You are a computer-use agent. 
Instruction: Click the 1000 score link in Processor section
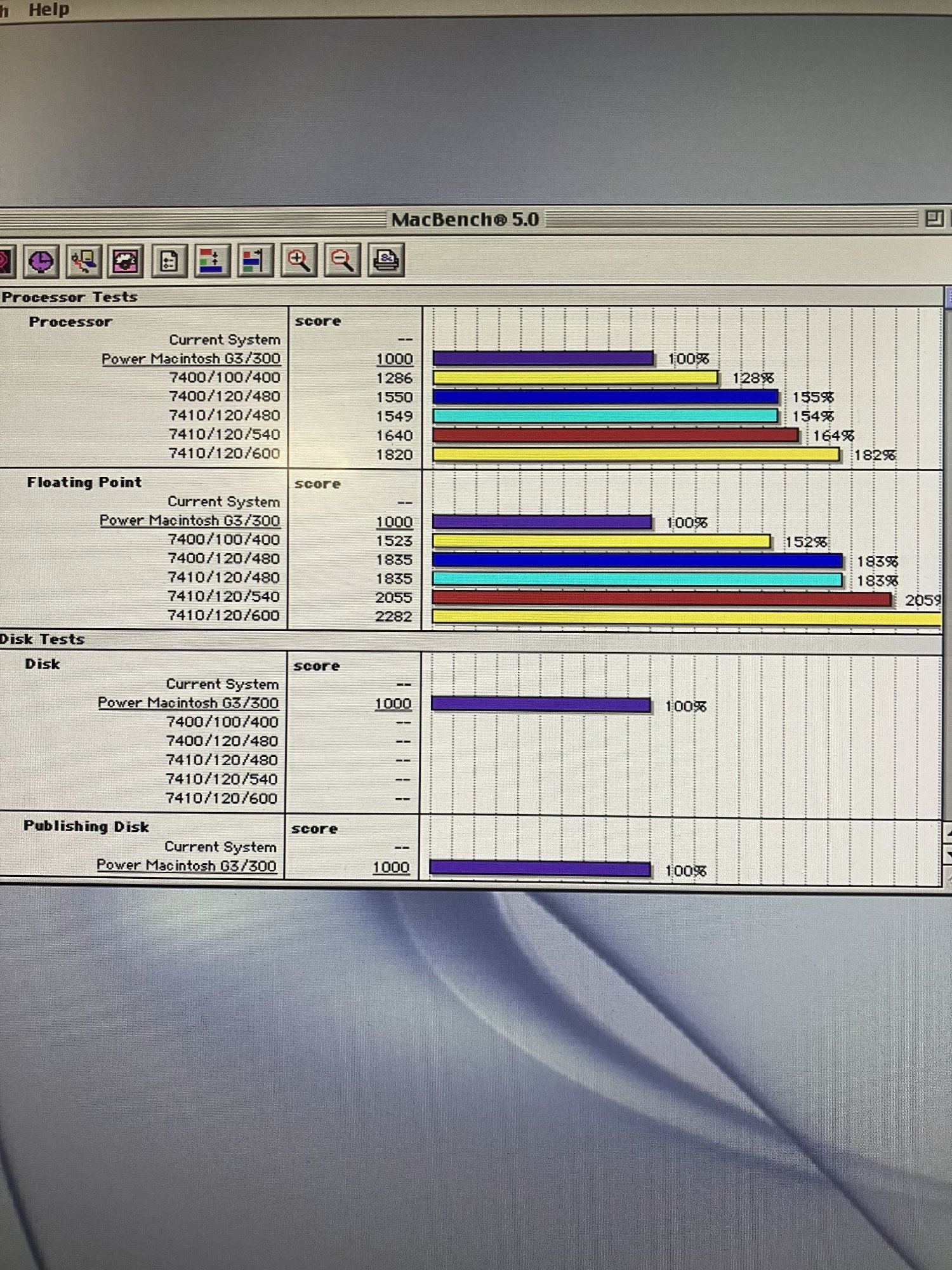(x=394, y=359)
